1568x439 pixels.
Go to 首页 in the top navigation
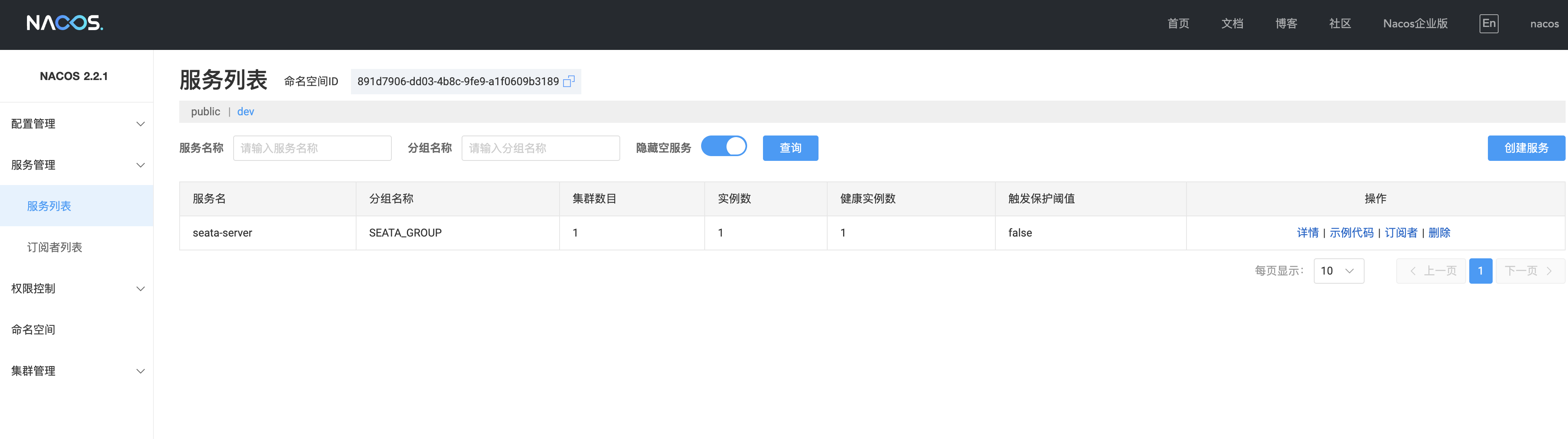point(1178,24)
